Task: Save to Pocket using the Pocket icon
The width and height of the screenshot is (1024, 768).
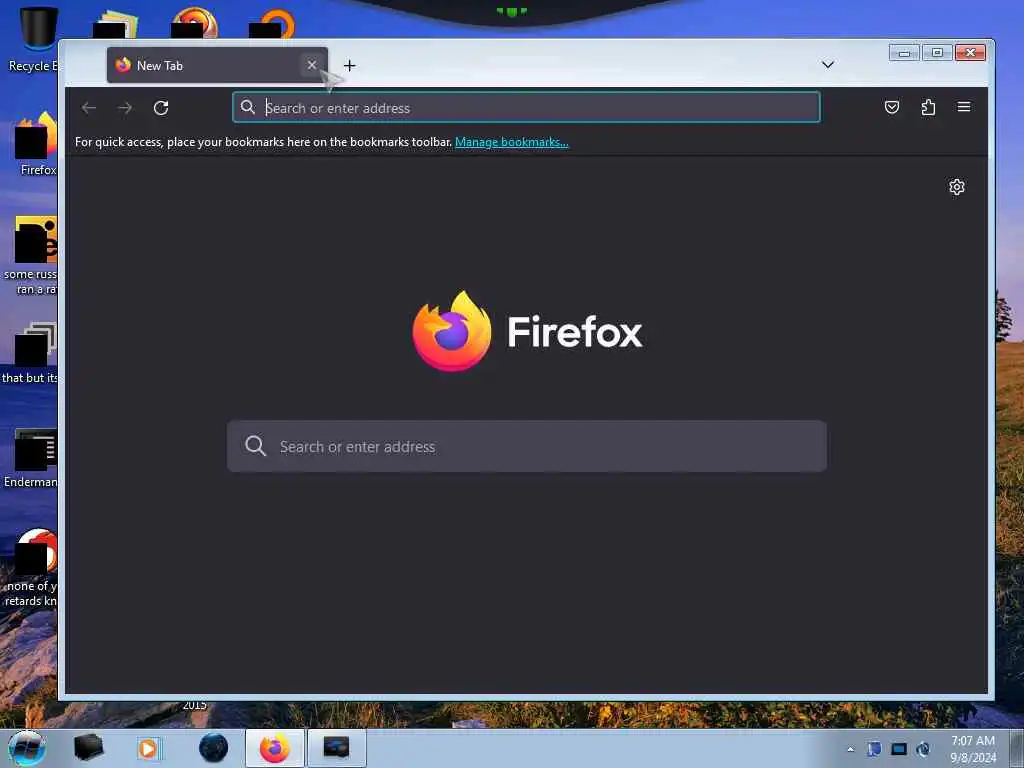Action: [891, 107]
